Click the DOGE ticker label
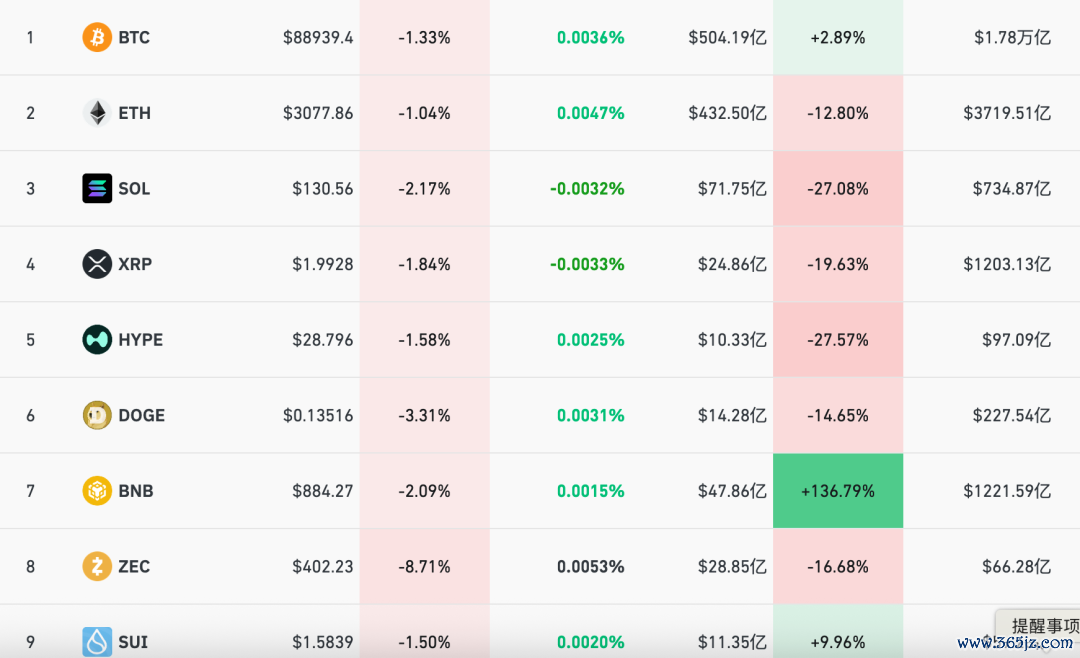 141,415
